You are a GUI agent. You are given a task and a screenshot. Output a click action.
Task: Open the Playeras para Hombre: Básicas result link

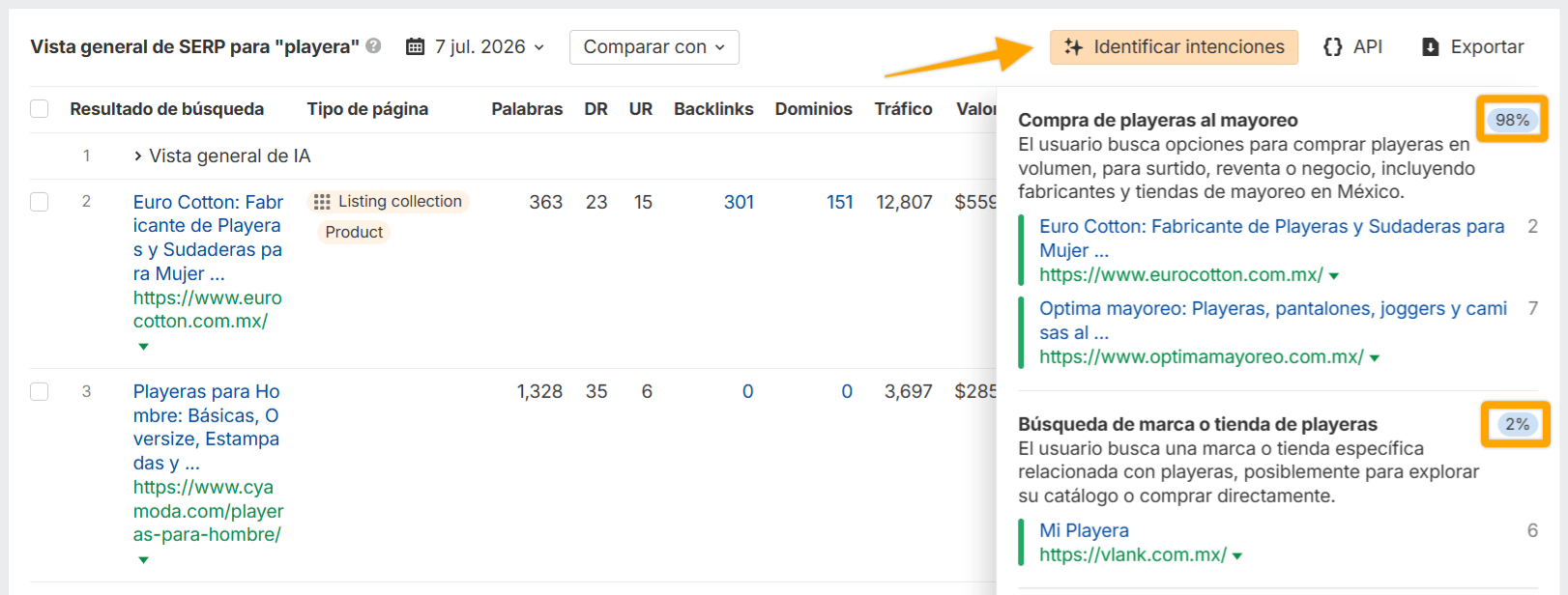pos(207,427)
